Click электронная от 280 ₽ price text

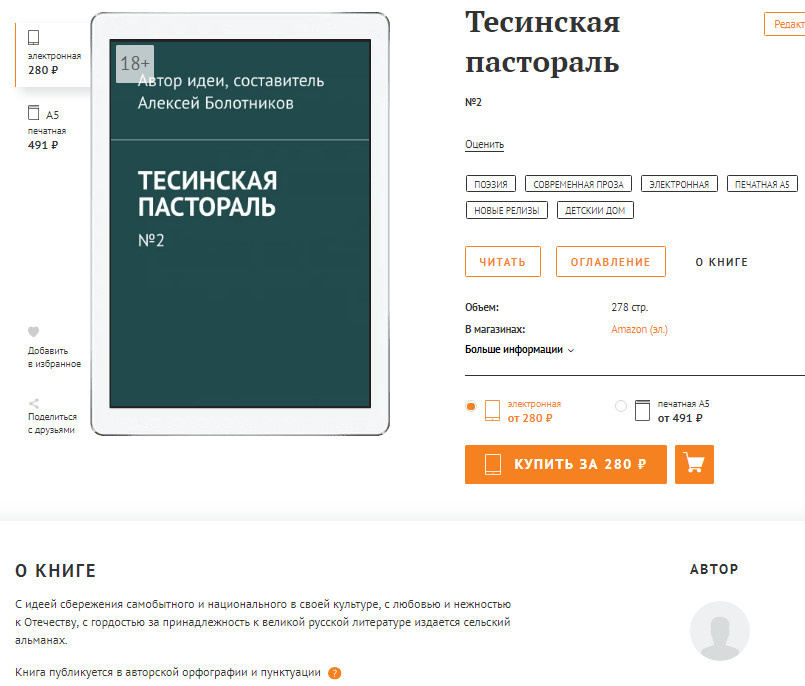click(534, 411)
